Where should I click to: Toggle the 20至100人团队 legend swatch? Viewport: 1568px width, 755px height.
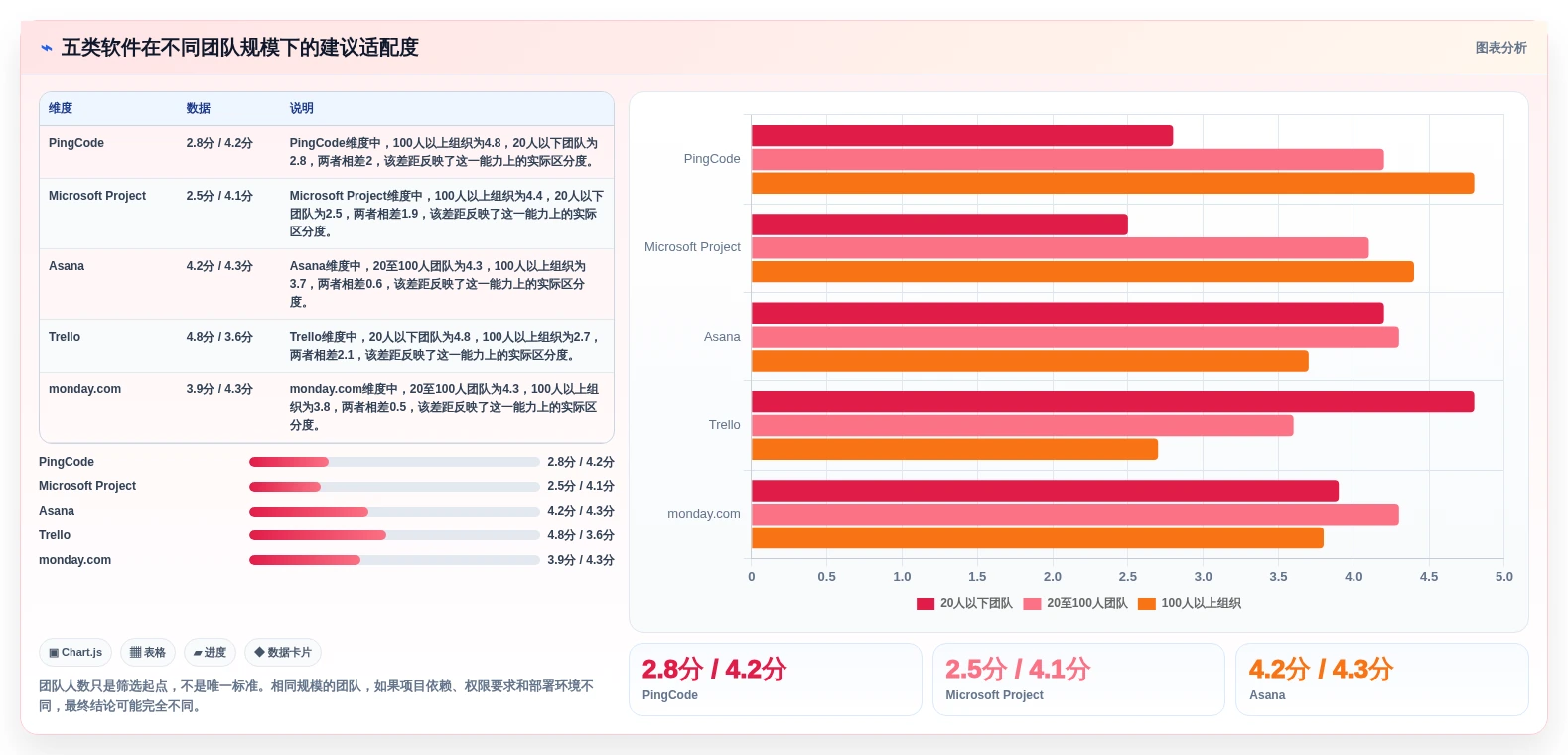pos(1032,604)
